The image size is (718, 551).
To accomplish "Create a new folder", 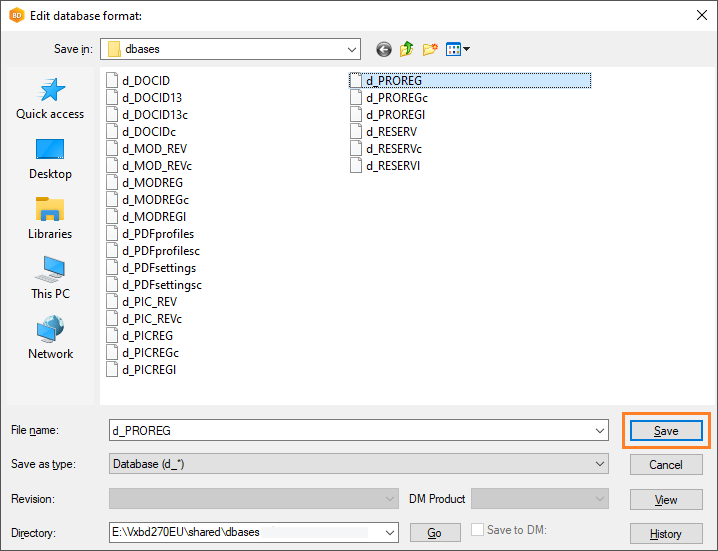I will tap(431, 49).
